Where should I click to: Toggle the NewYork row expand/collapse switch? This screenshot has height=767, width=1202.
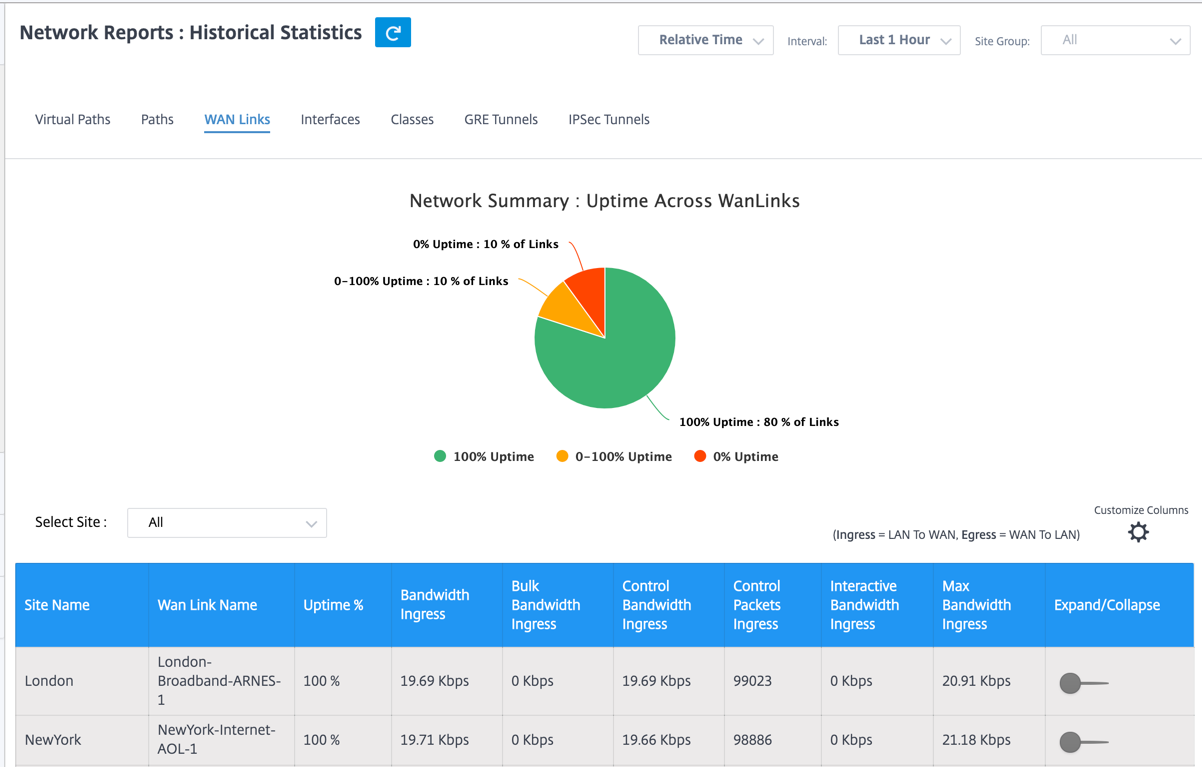coord(1083,742)
